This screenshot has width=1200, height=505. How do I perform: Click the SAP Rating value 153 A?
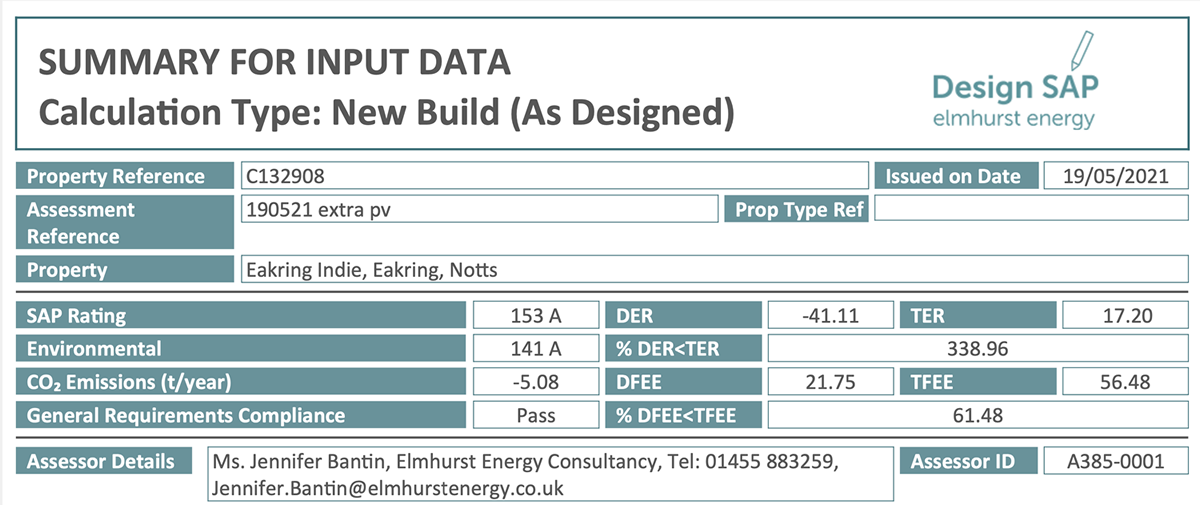tap(536, 316)
